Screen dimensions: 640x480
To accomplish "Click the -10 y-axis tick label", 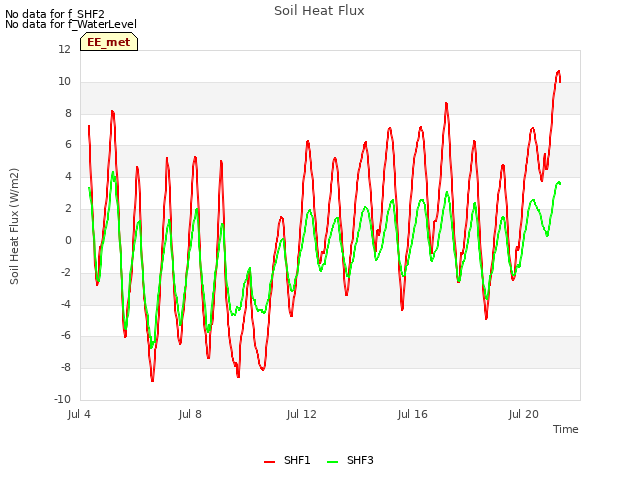I will [62, 399].
